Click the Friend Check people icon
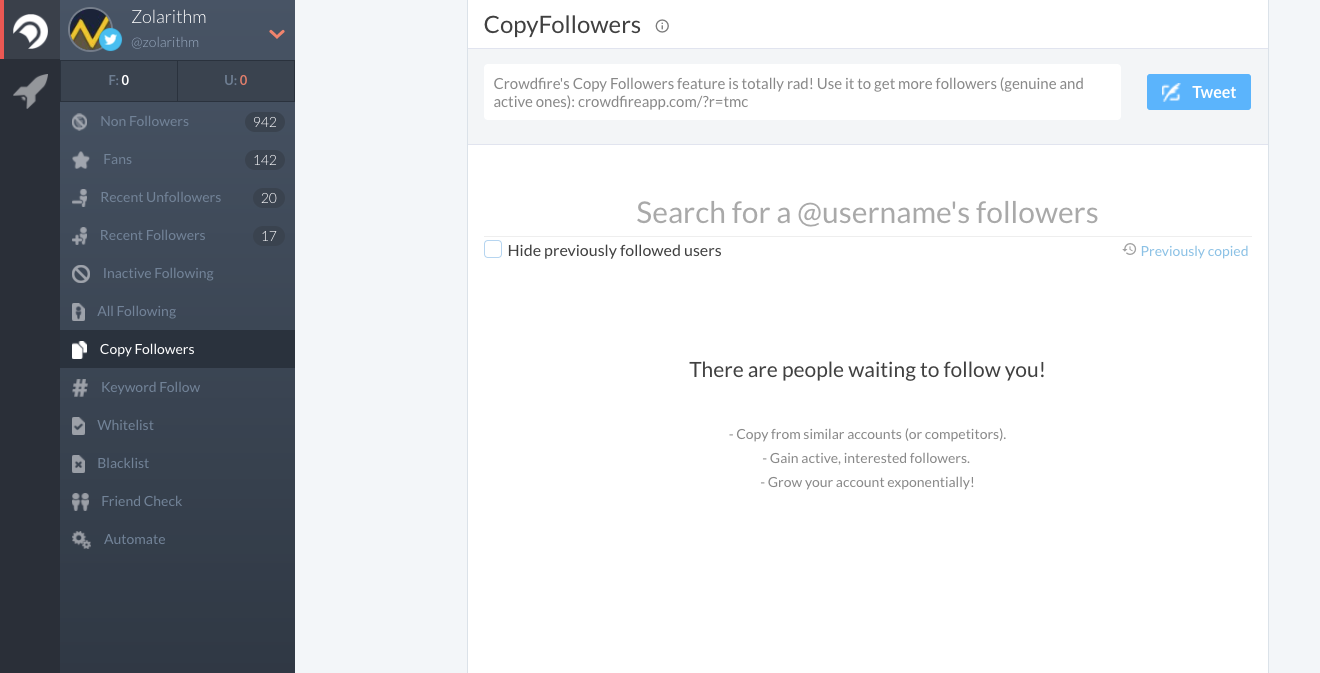This screenshot has height=673, width=1320. click(81, 502)
